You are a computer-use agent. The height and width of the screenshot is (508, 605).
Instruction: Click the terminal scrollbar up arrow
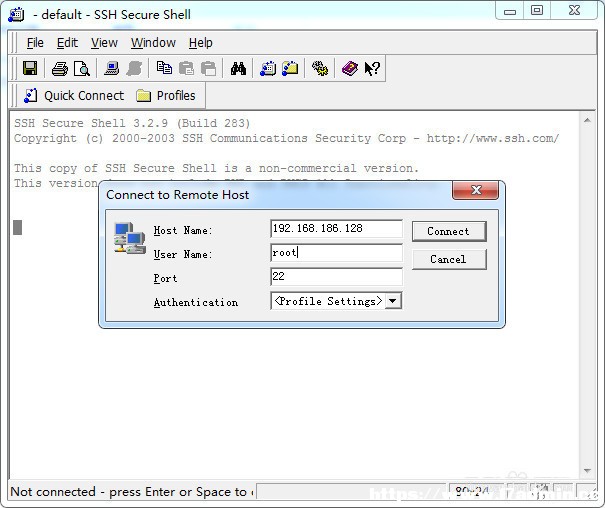click(x=587, y=121)
